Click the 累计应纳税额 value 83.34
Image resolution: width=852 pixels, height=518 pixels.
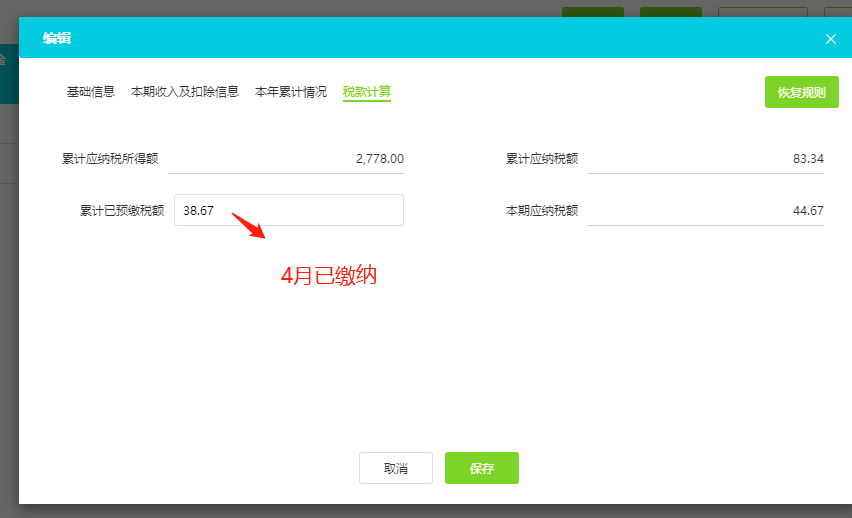coord(808,159)
